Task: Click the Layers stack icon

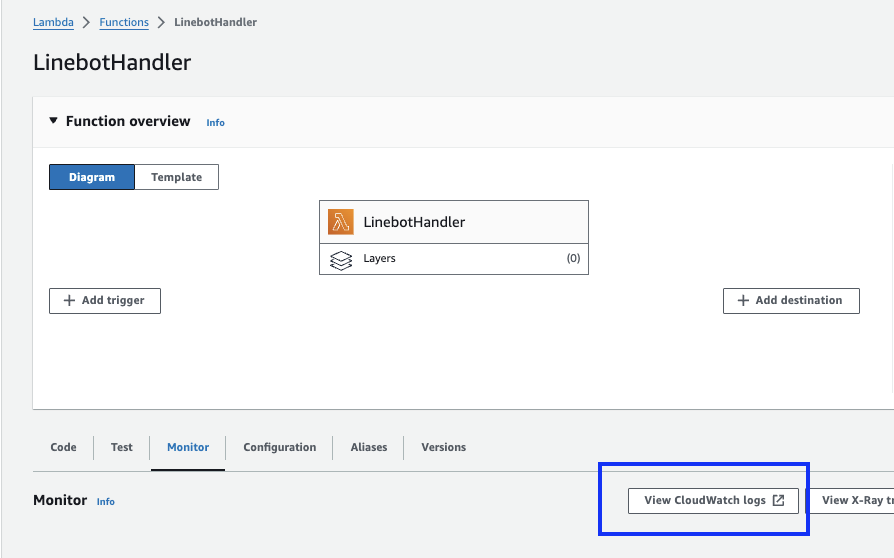Action: pos(341,260)
